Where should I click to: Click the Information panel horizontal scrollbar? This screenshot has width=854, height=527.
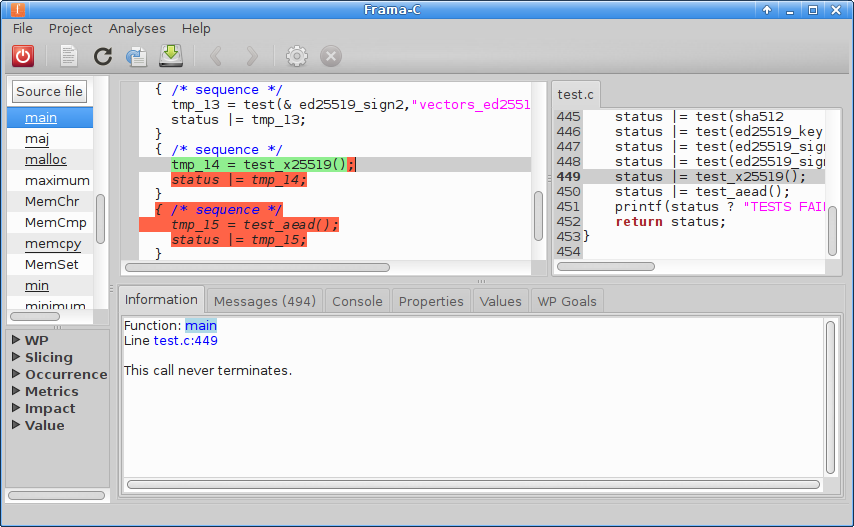click(473, 485)
